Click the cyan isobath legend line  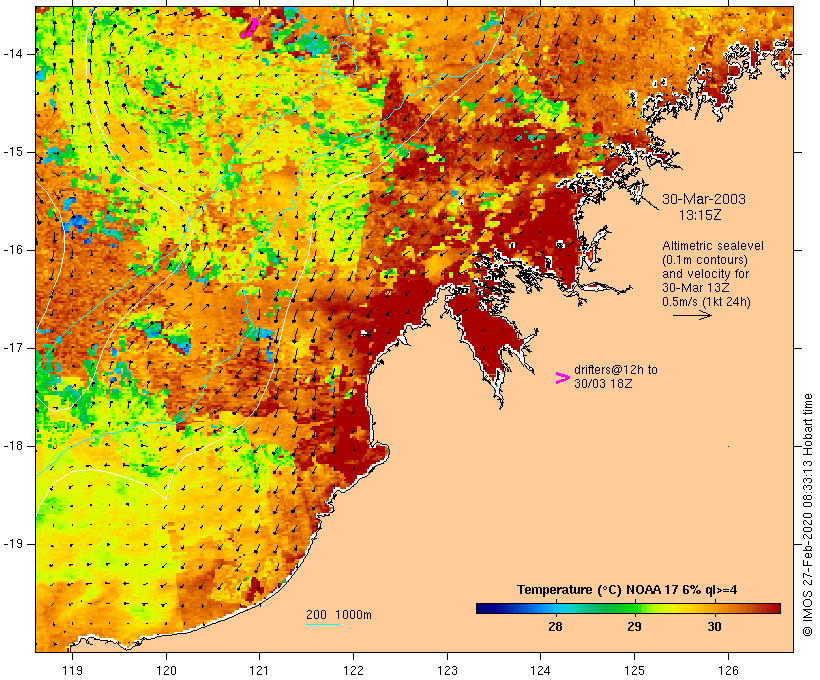click(323, 624)
